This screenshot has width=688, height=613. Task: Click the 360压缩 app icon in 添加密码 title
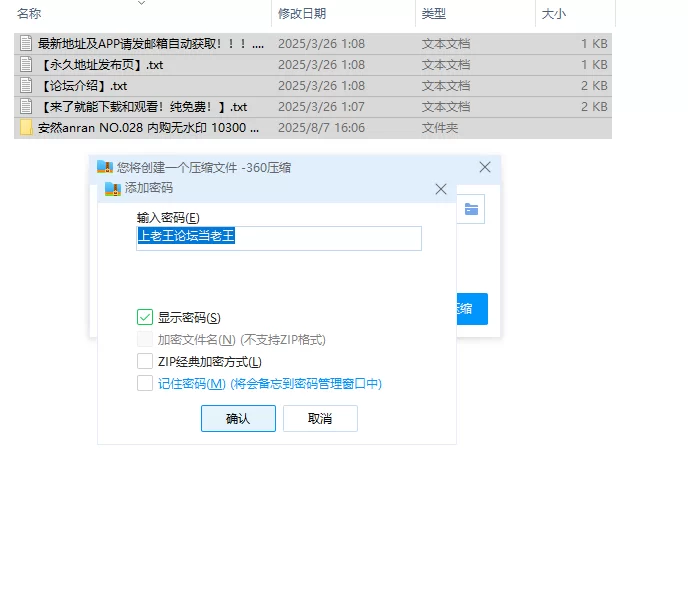tap(113, 189)
